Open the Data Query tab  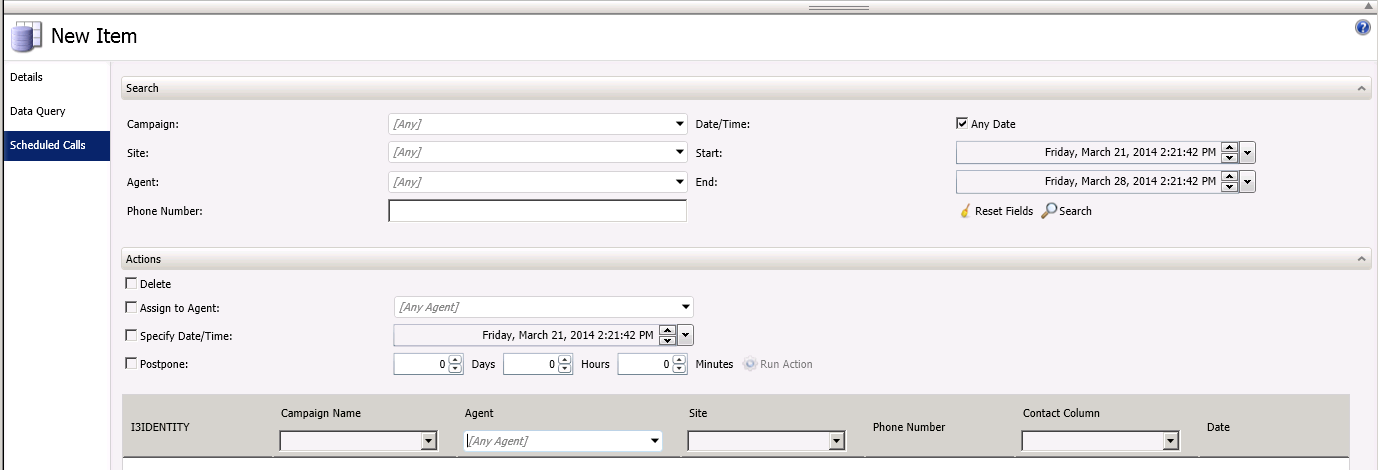tap(38, 111)
